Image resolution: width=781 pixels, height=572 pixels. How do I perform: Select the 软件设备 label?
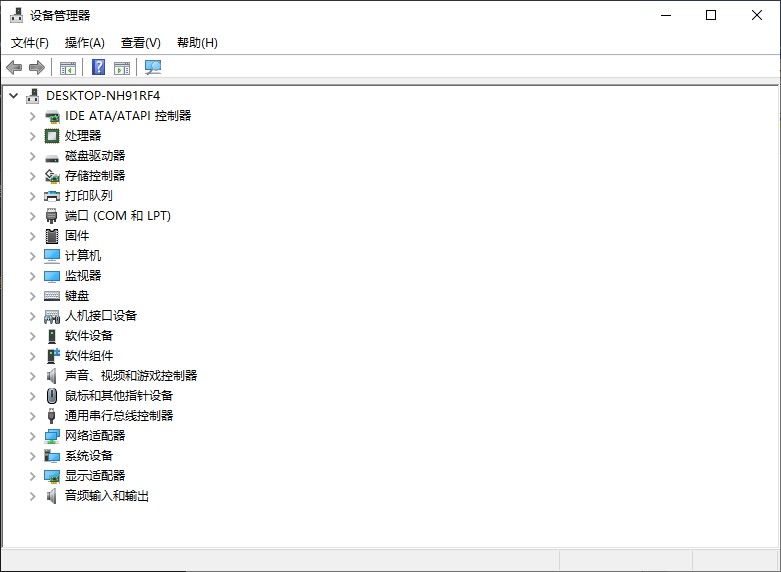(x=89, y=336)
